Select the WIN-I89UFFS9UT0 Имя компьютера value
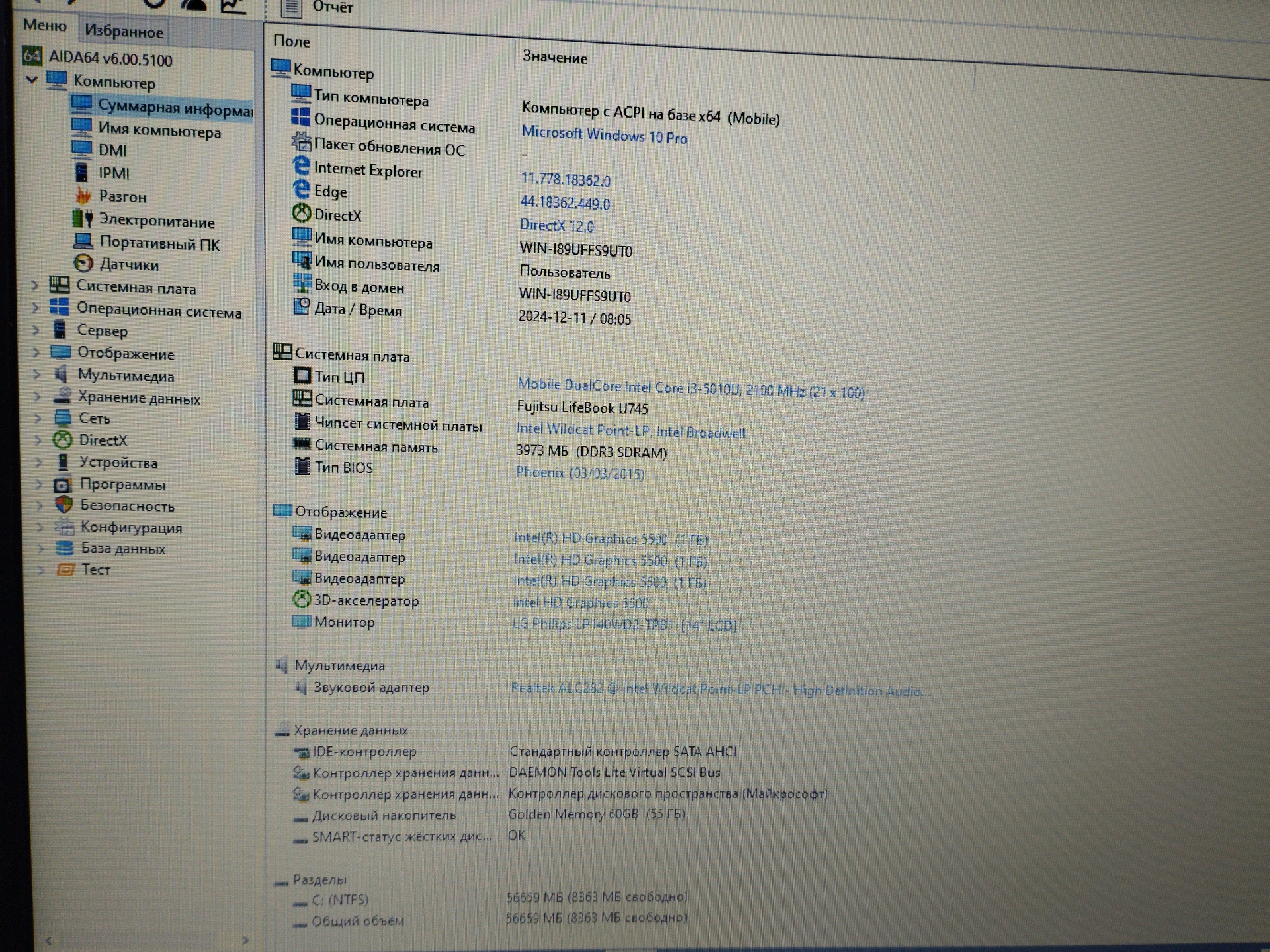This screenshot has width=1270, height=952. point(576,249)
